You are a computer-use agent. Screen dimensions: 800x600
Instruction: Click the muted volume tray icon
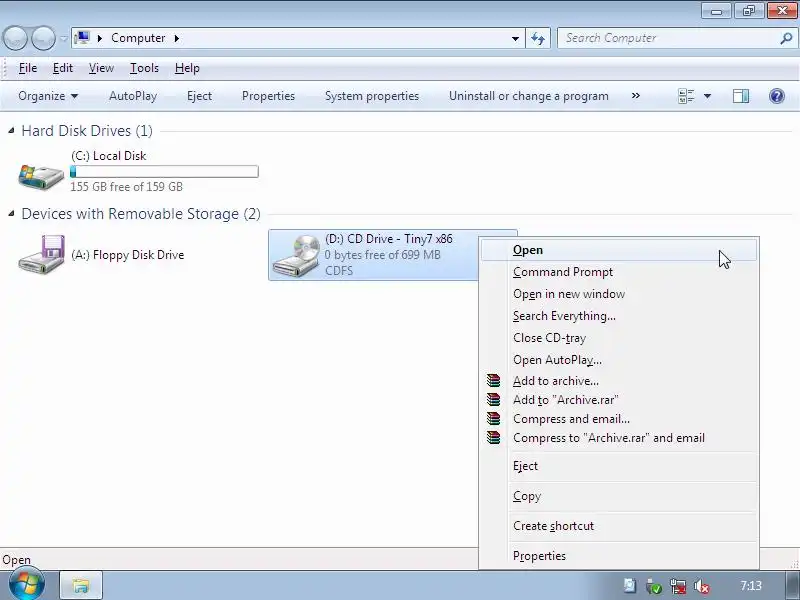tap(702, 586)
